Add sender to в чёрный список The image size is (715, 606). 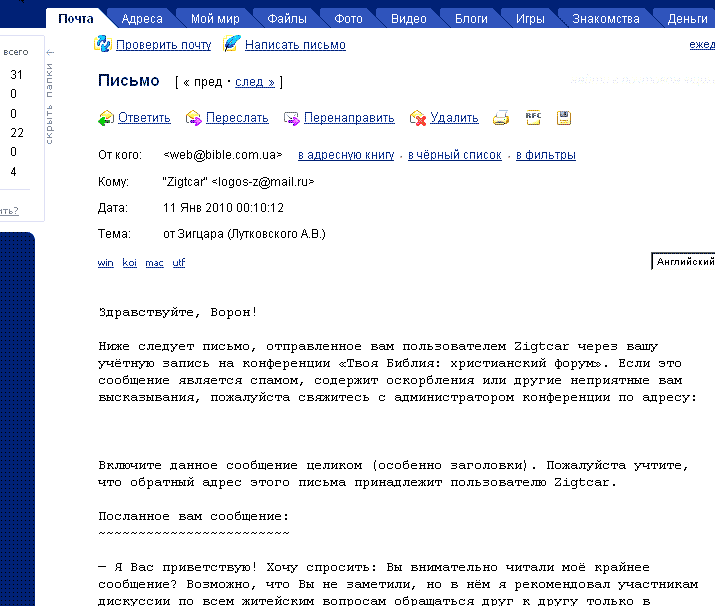[x=454, y=155]
